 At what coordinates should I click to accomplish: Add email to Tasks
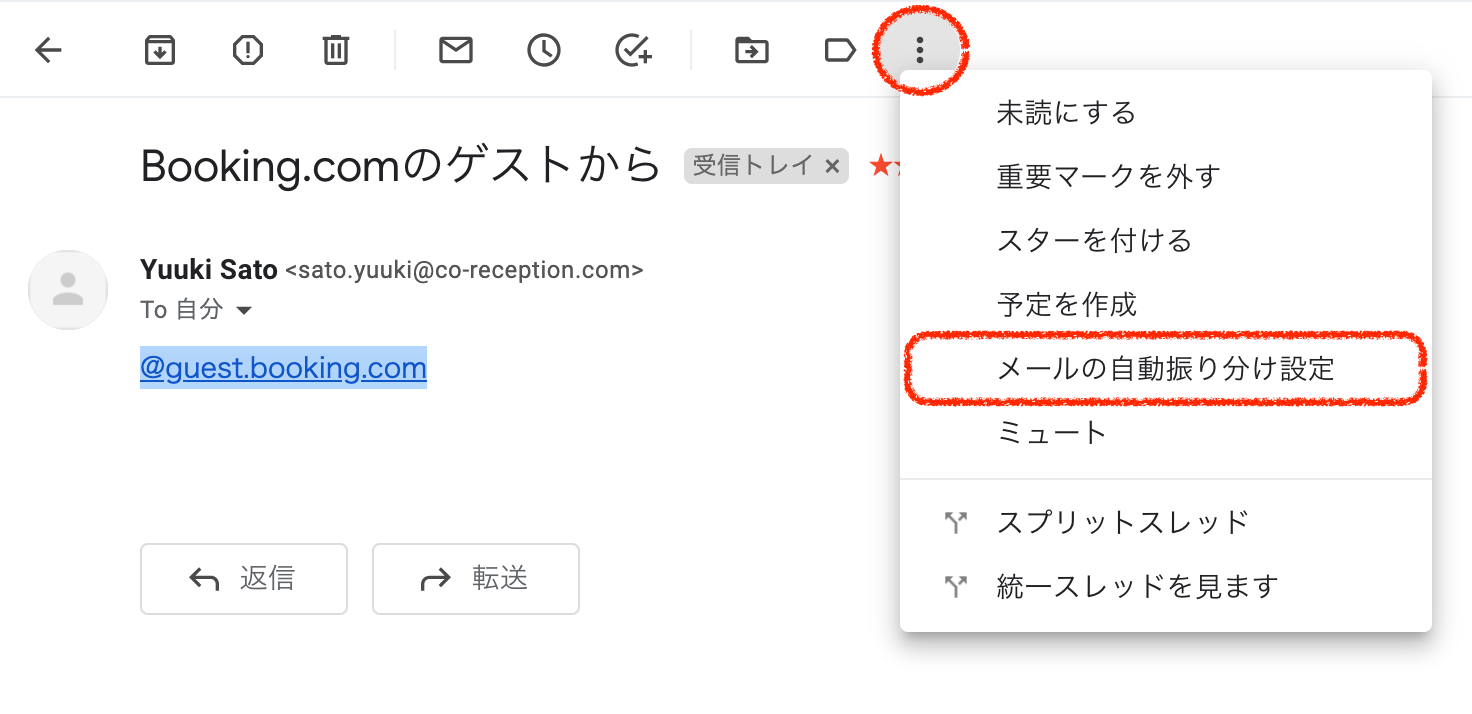tap(633, 50)
